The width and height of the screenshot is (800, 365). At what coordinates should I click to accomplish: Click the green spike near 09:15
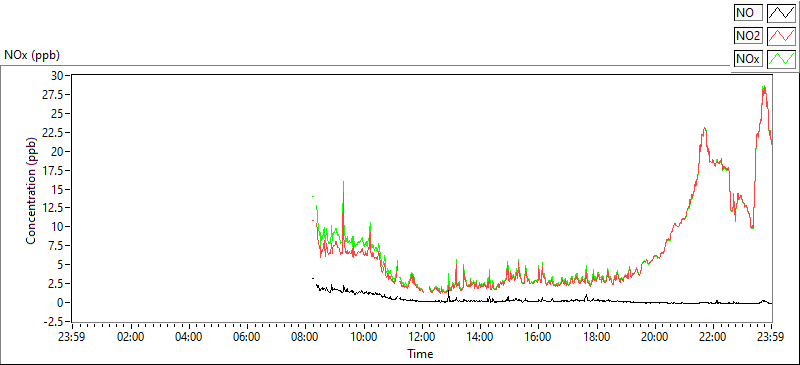pos(343,182)
